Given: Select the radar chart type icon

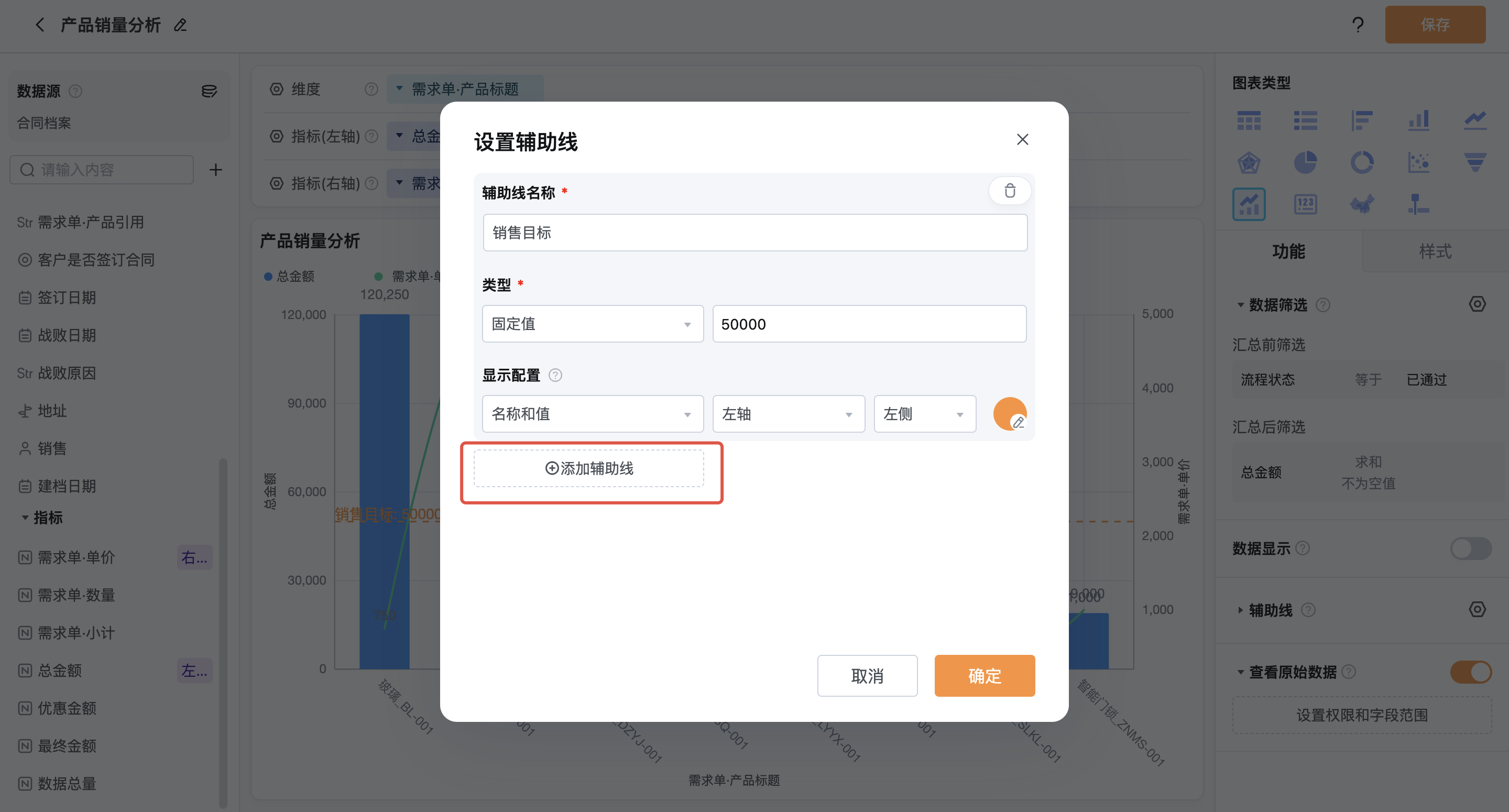Looking at the screenshot, I should 1248,162.
